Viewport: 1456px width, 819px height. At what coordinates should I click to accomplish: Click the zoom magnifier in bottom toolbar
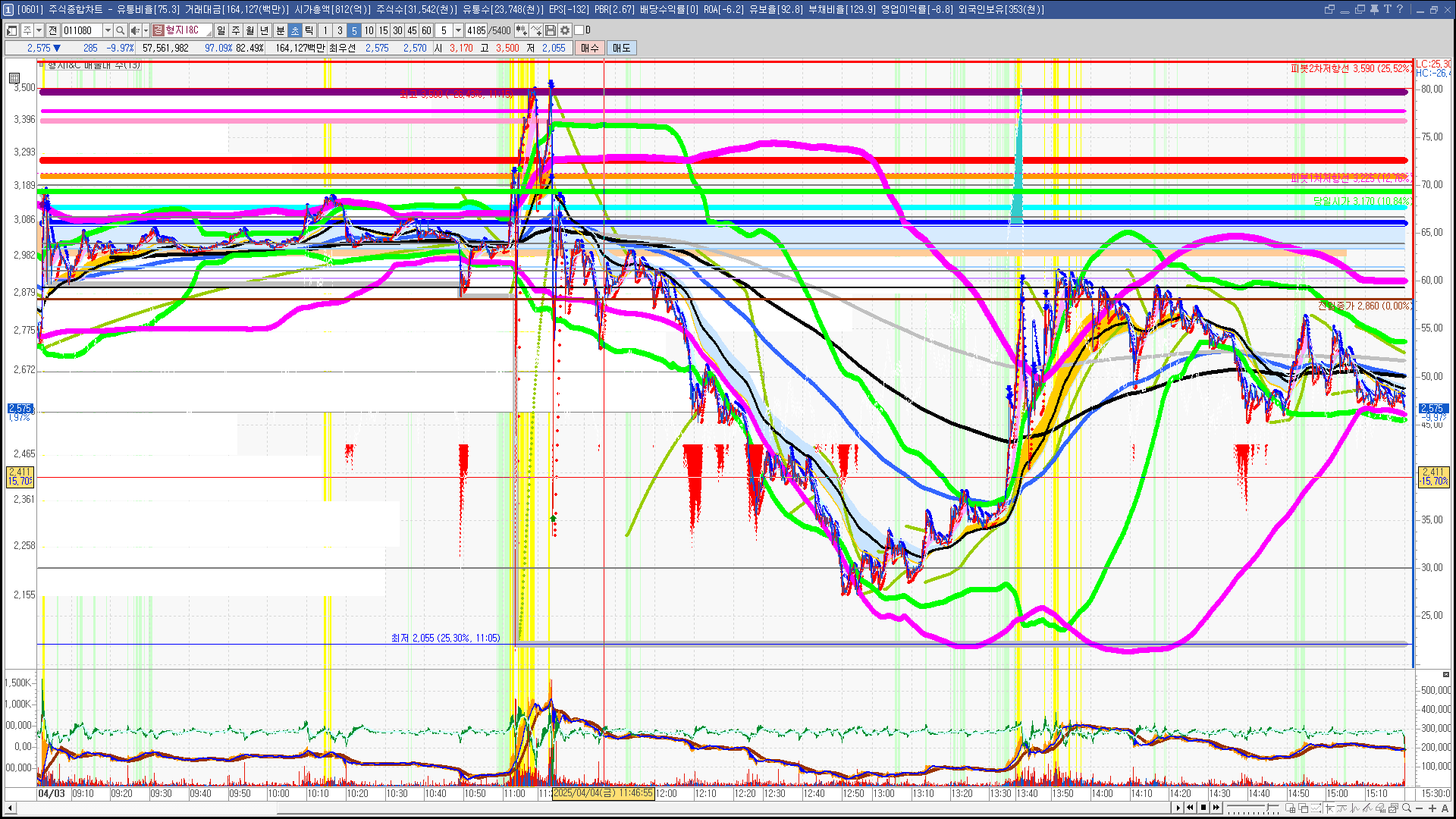pyautogui.click(x=1407, y=808)
